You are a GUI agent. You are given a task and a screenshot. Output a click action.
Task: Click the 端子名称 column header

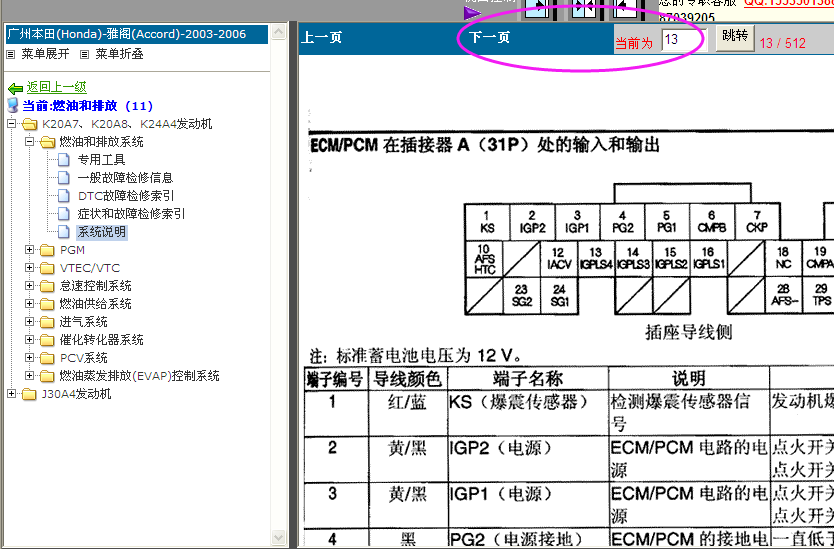528,379
